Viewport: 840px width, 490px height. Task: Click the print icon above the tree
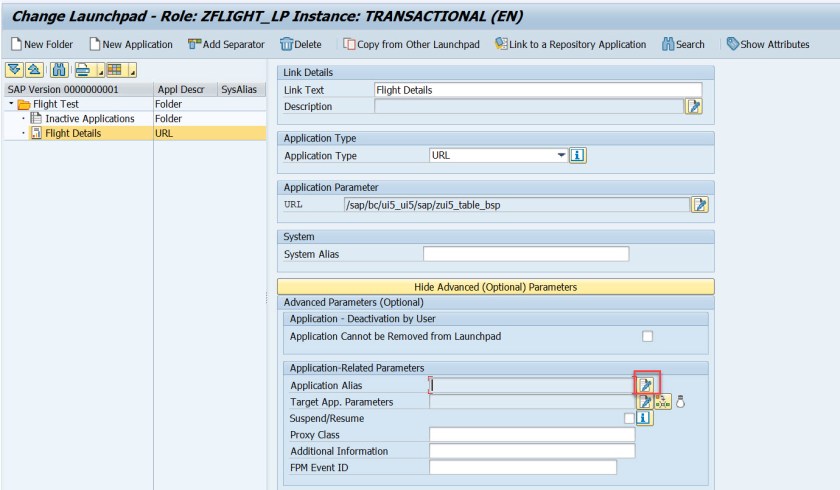(84, 70)
